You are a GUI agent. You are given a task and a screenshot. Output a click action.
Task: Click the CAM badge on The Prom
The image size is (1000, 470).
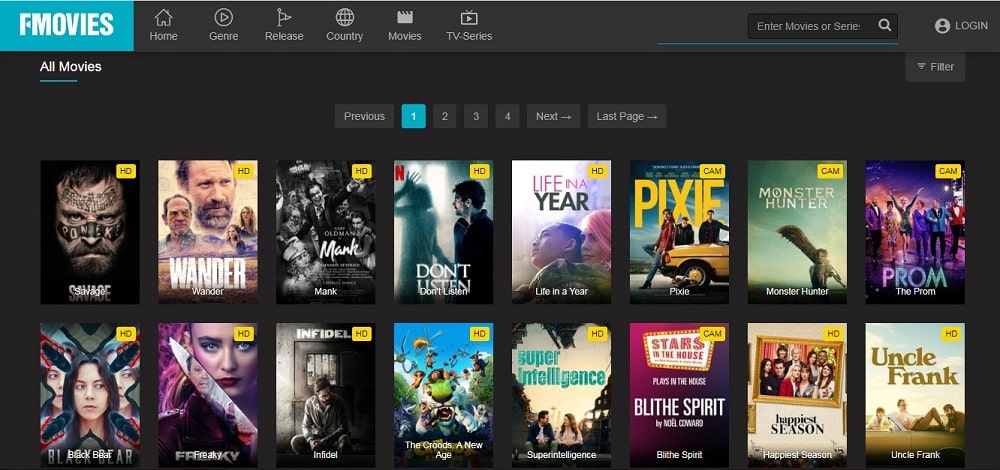948,171
